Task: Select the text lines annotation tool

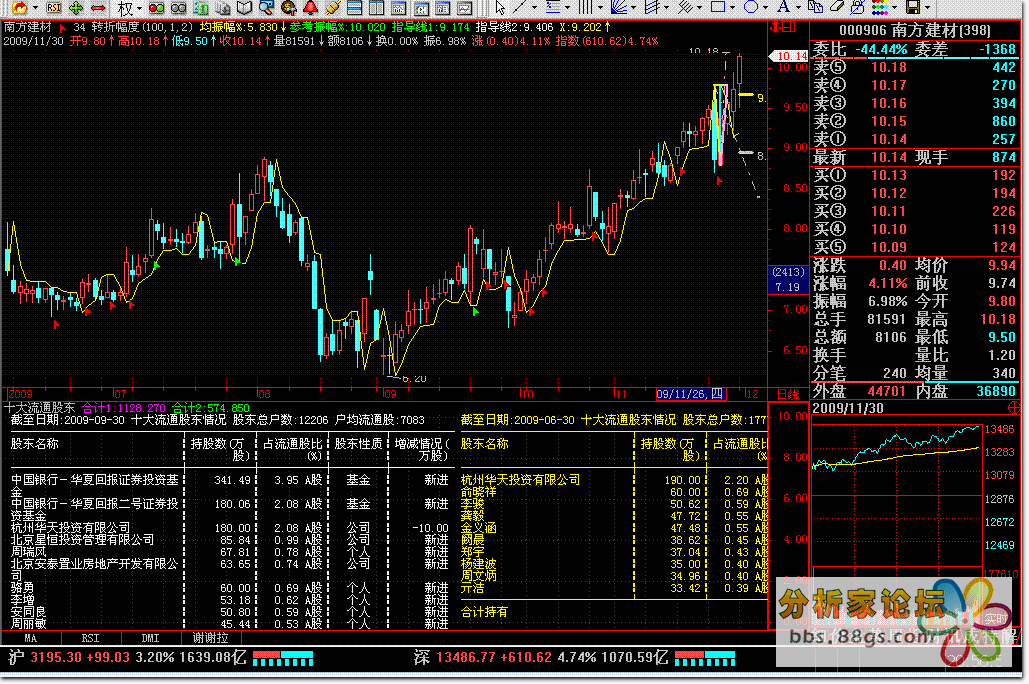Action: coord(553,7)
